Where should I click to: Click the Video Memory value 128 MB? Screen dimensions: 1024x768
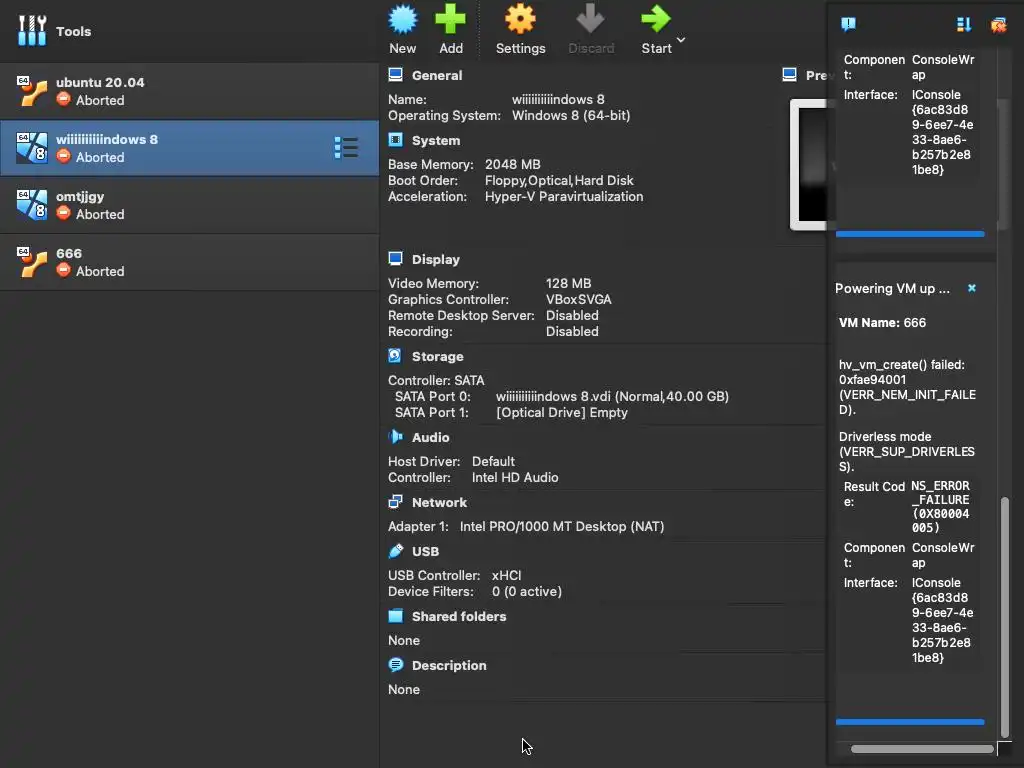[568, 283]
